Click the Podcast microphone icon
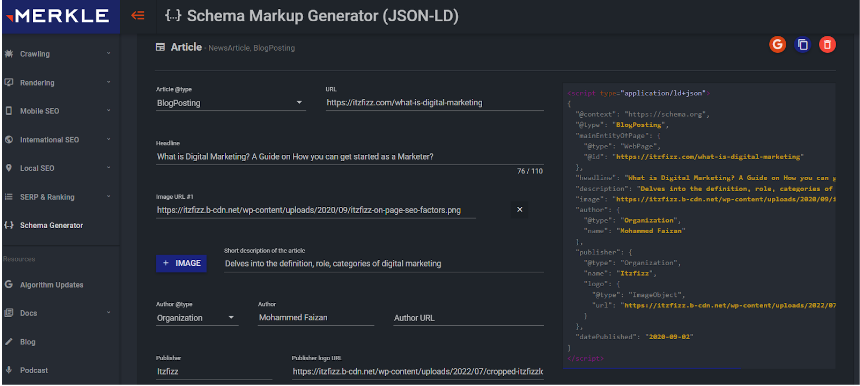This screenshot has width=860, height=386. (9, 370)
